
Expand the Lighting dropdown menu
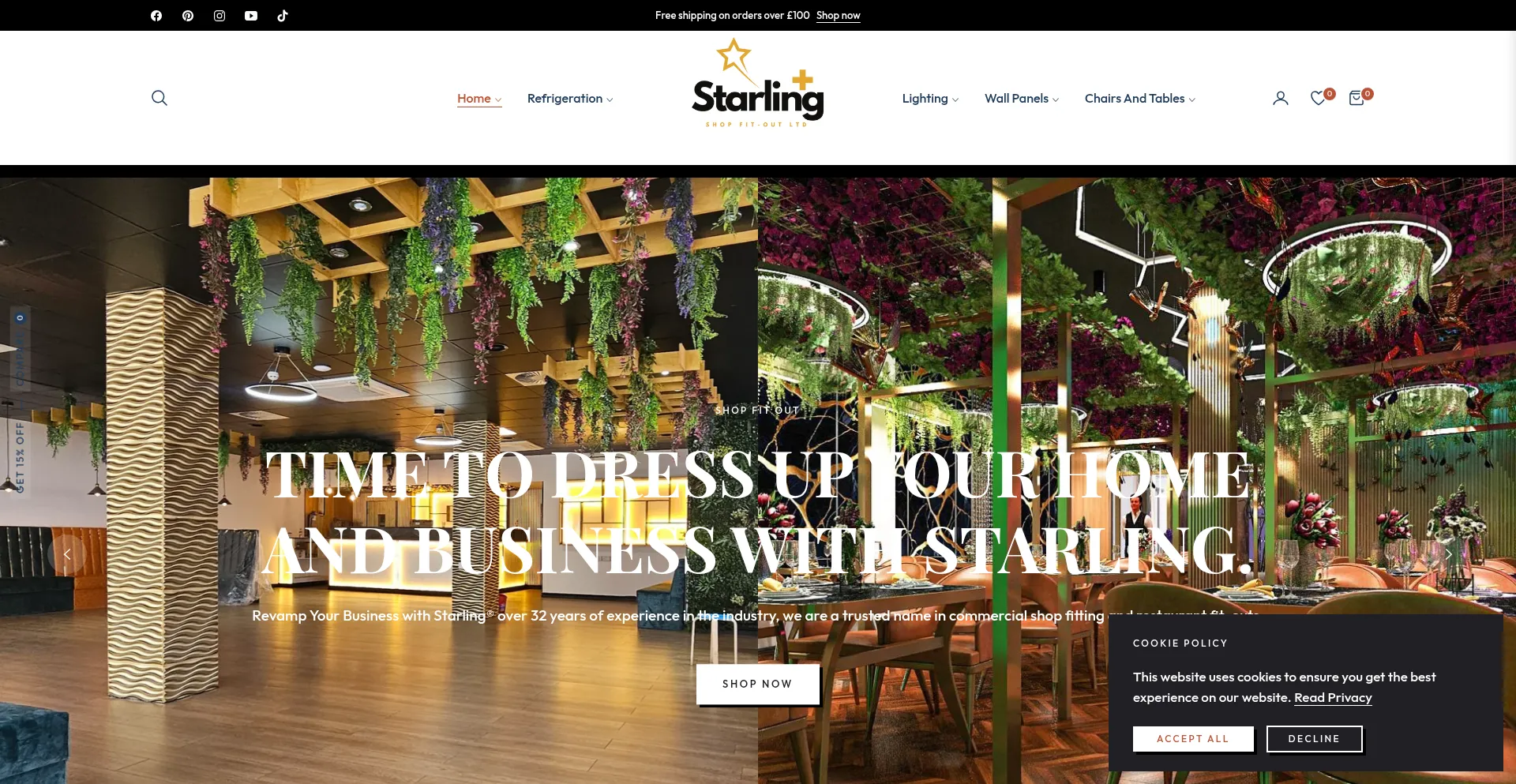point(930,99)
